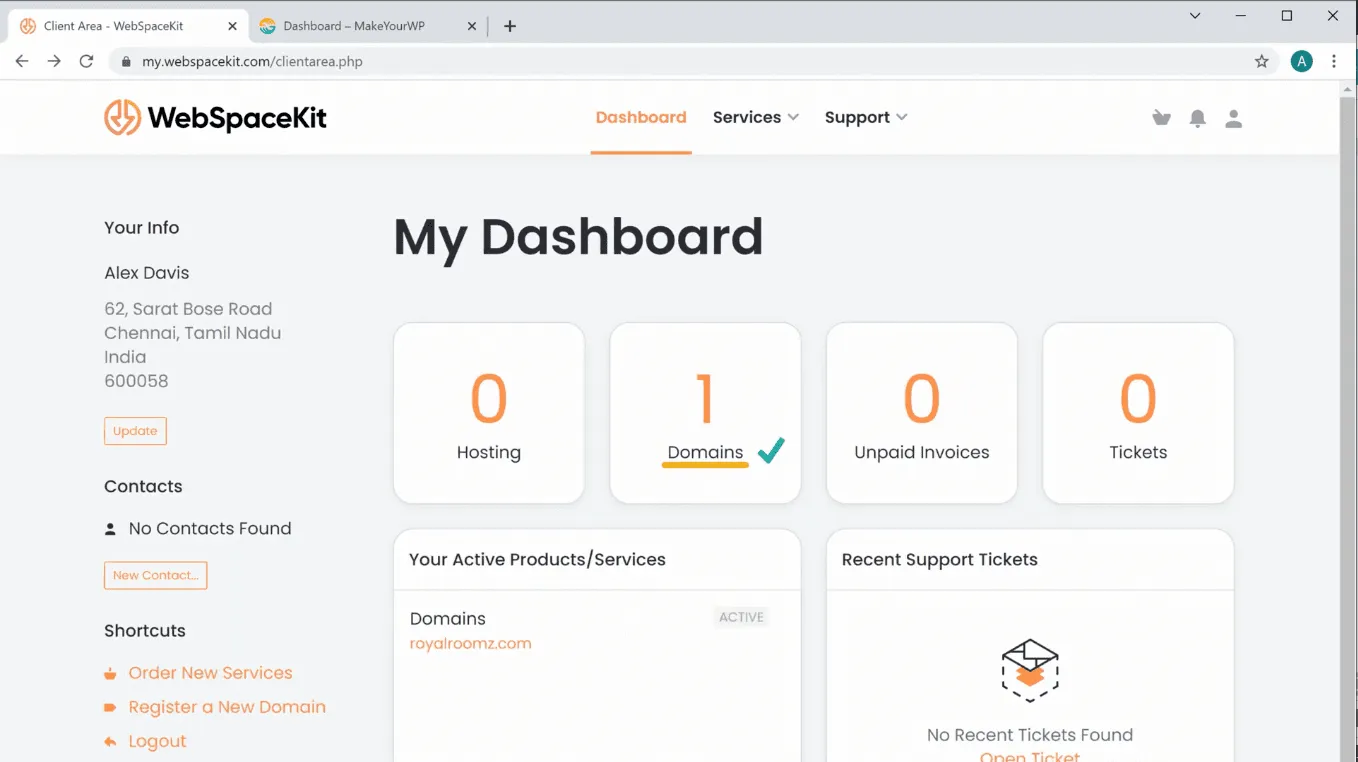Switch to Dashboard – MakeYourWP tab
1358x762 pixels.
point(354,26)
